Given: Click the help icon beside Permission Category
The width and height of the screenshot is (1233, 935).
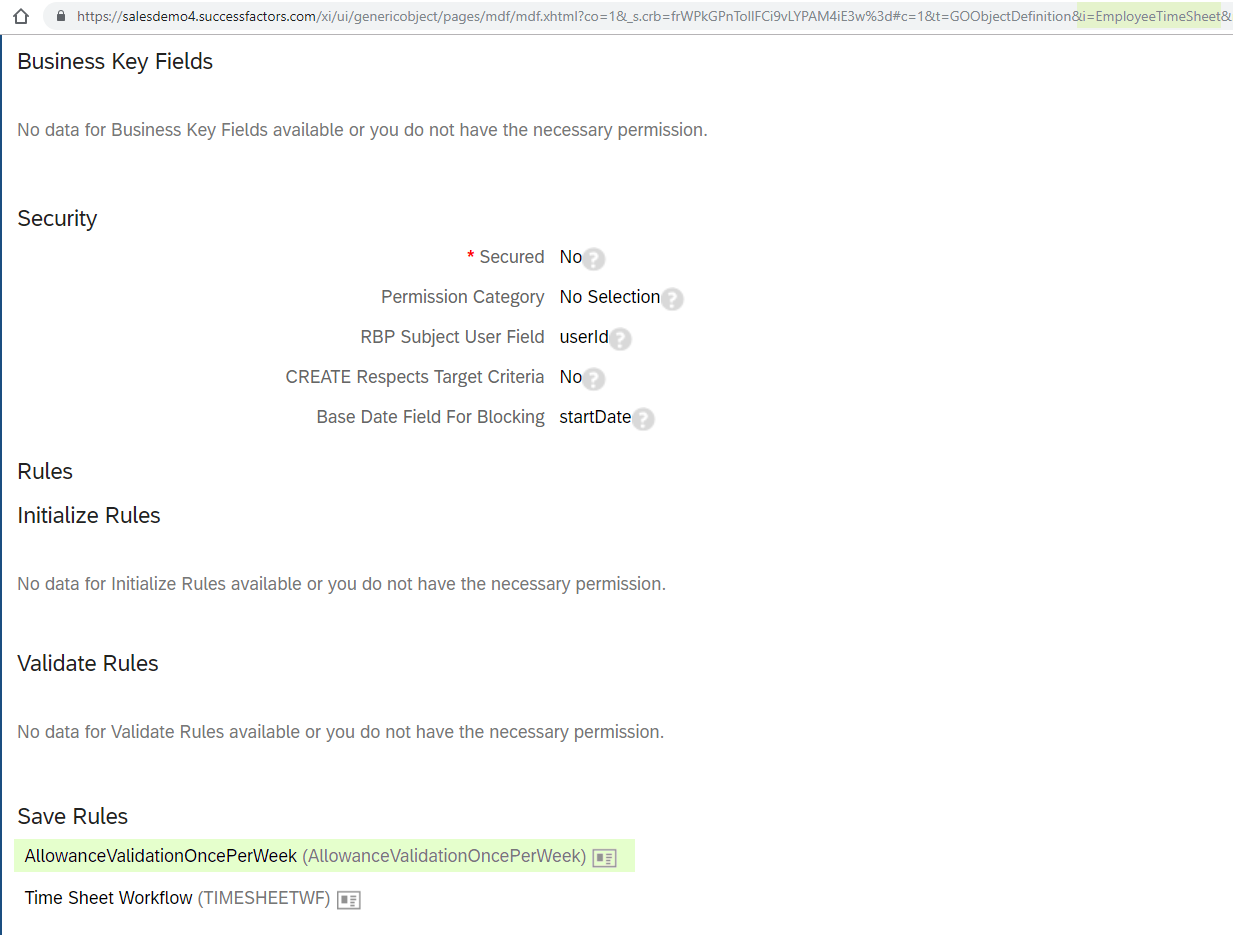Looking at the screenshot, I should click(x=672, y=299).
